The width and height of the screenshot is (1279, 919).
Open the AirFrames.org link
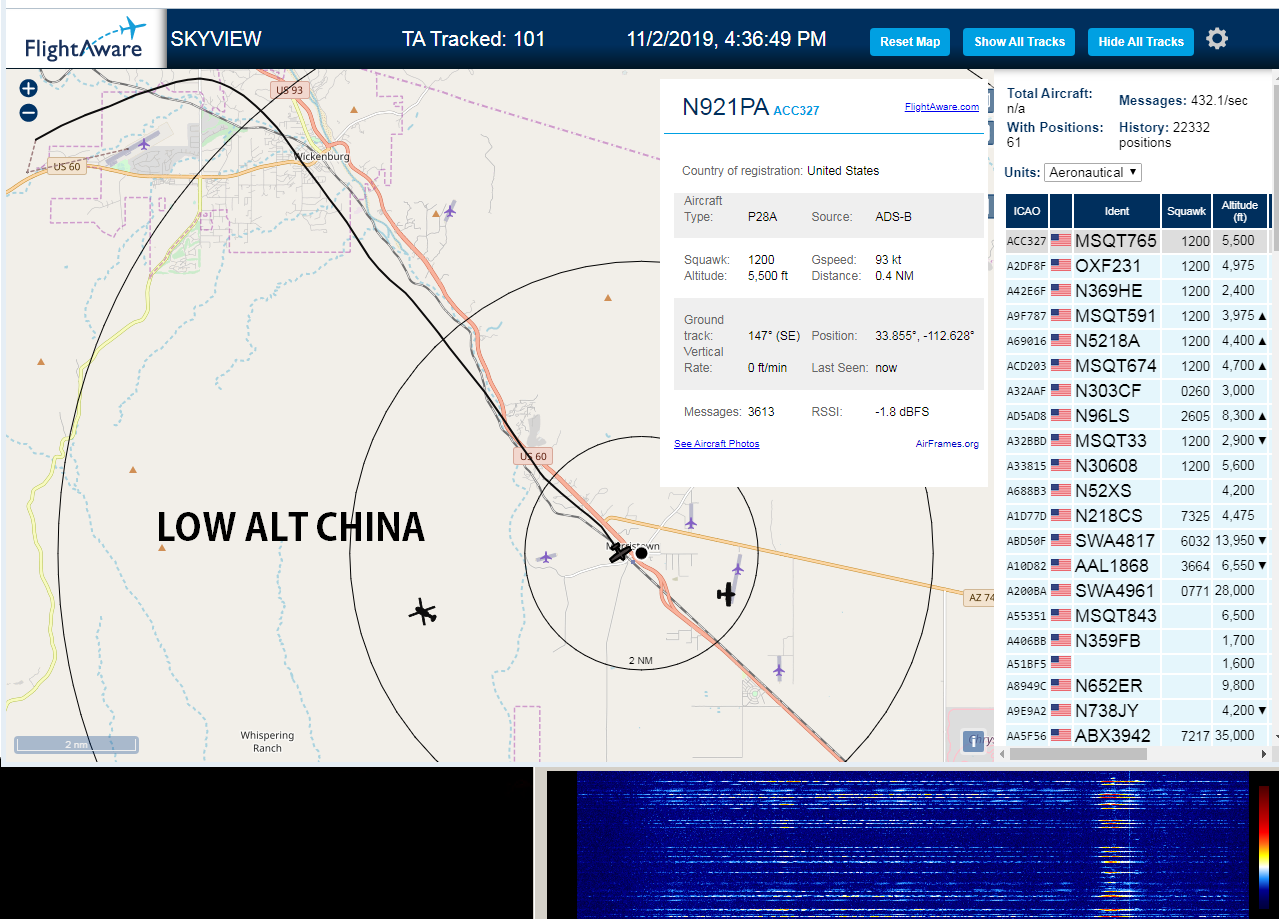coord(947,444)
